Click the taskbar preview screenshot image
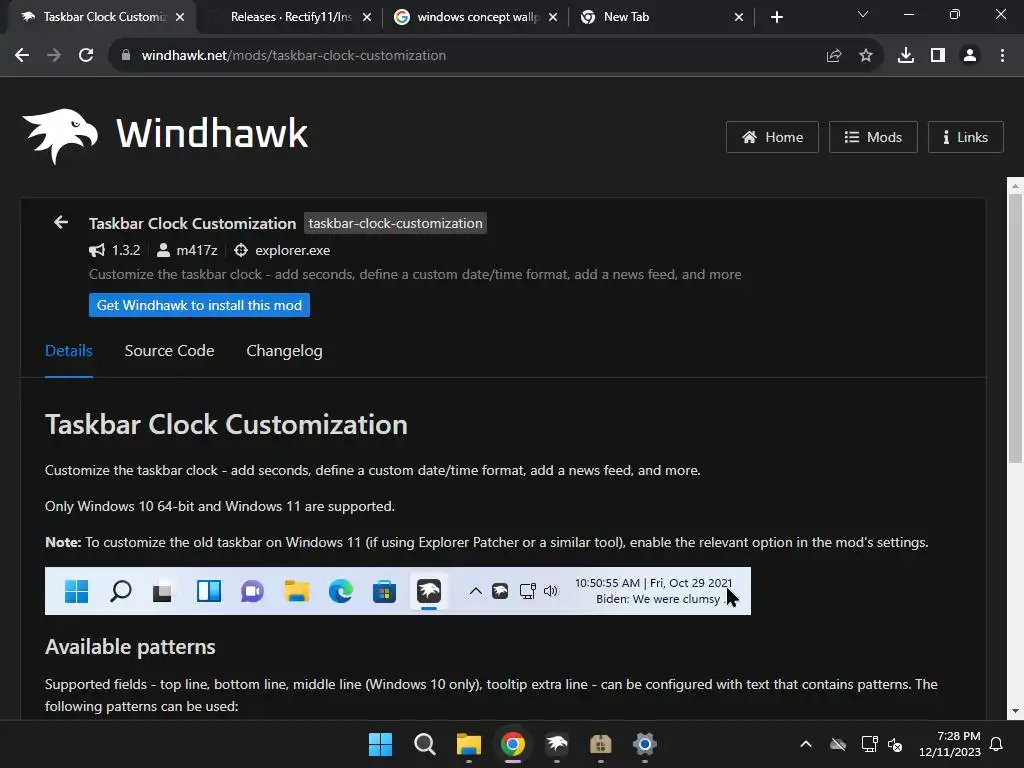Viewport: 1024px width, 768px height. click(x=398, y=591)
